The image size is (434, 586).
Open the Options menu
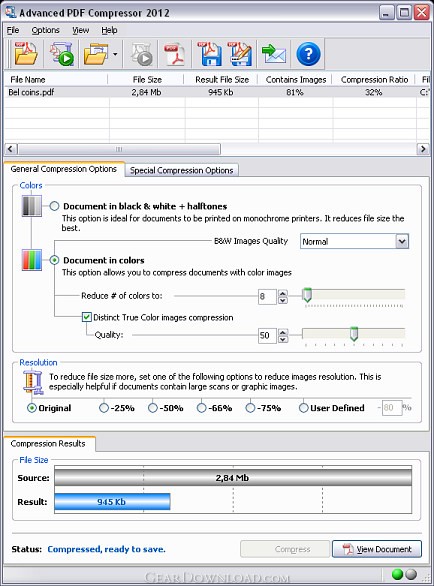(45, 30)
